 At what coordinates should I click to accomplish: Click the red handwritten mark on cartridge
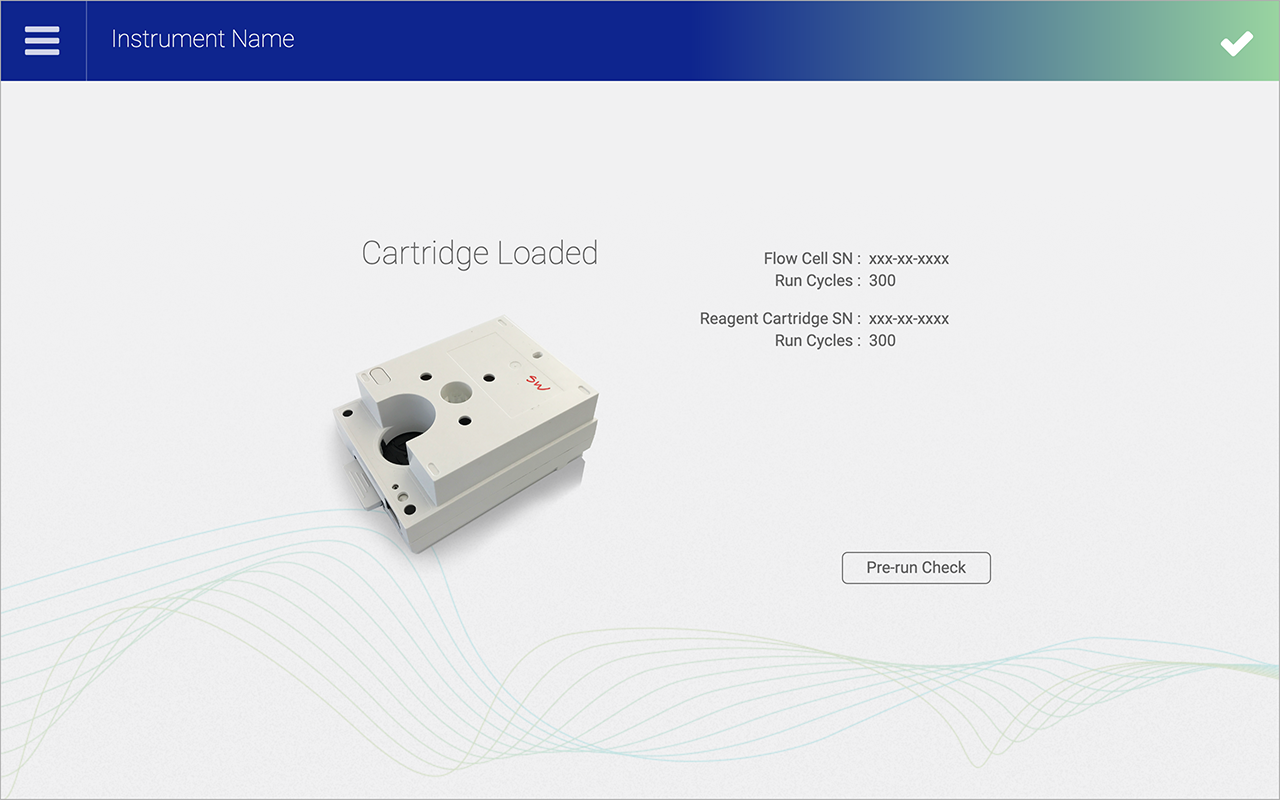coord(538,383)
